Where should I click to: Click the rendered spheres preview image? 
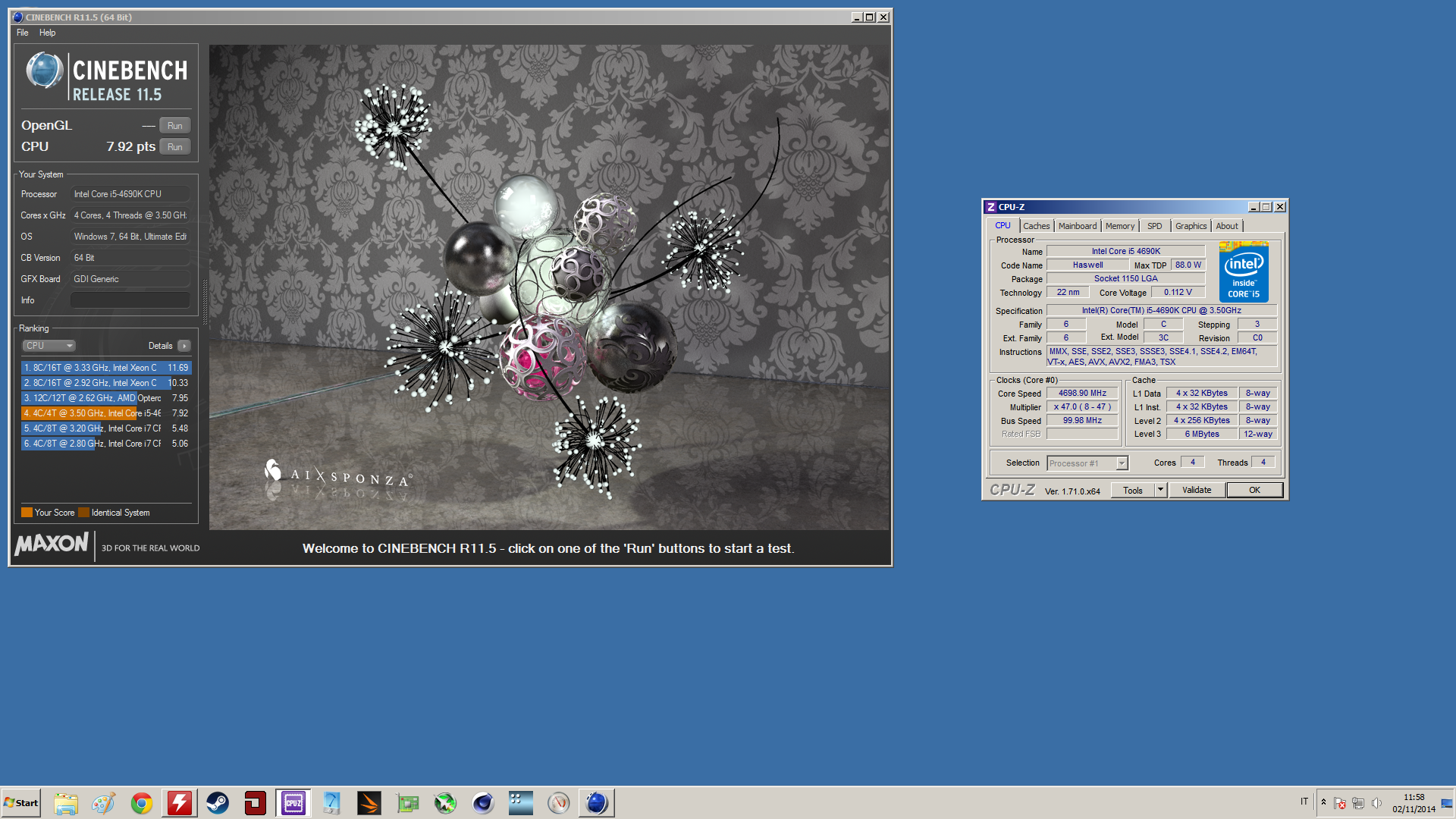pos(549,287)
